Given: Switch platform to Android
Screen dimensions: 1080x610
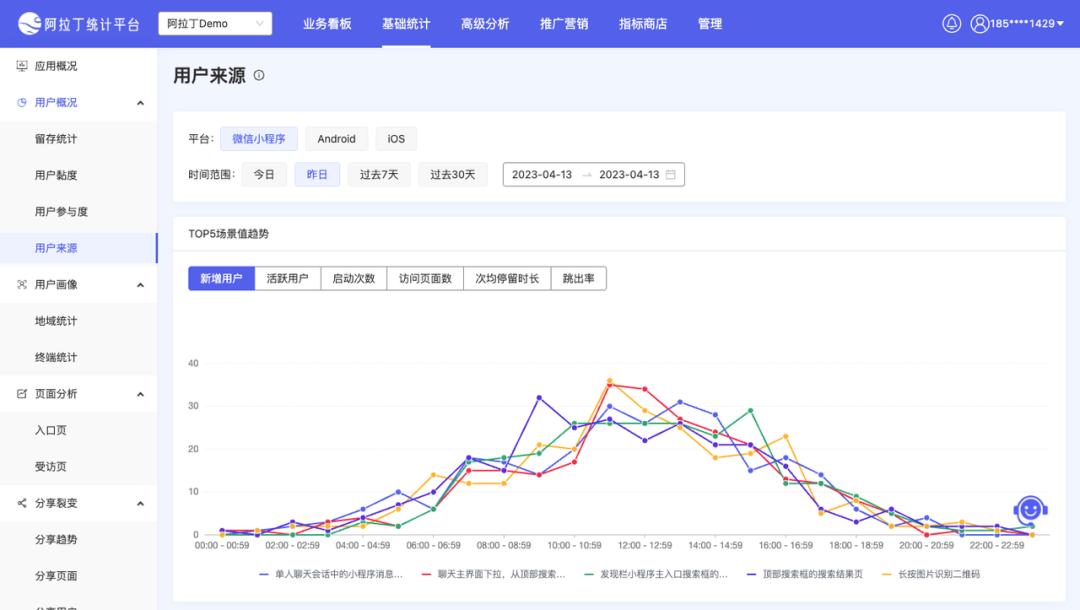Looking at the screenshot, I should pyautogui.click(x=336, y=139).
